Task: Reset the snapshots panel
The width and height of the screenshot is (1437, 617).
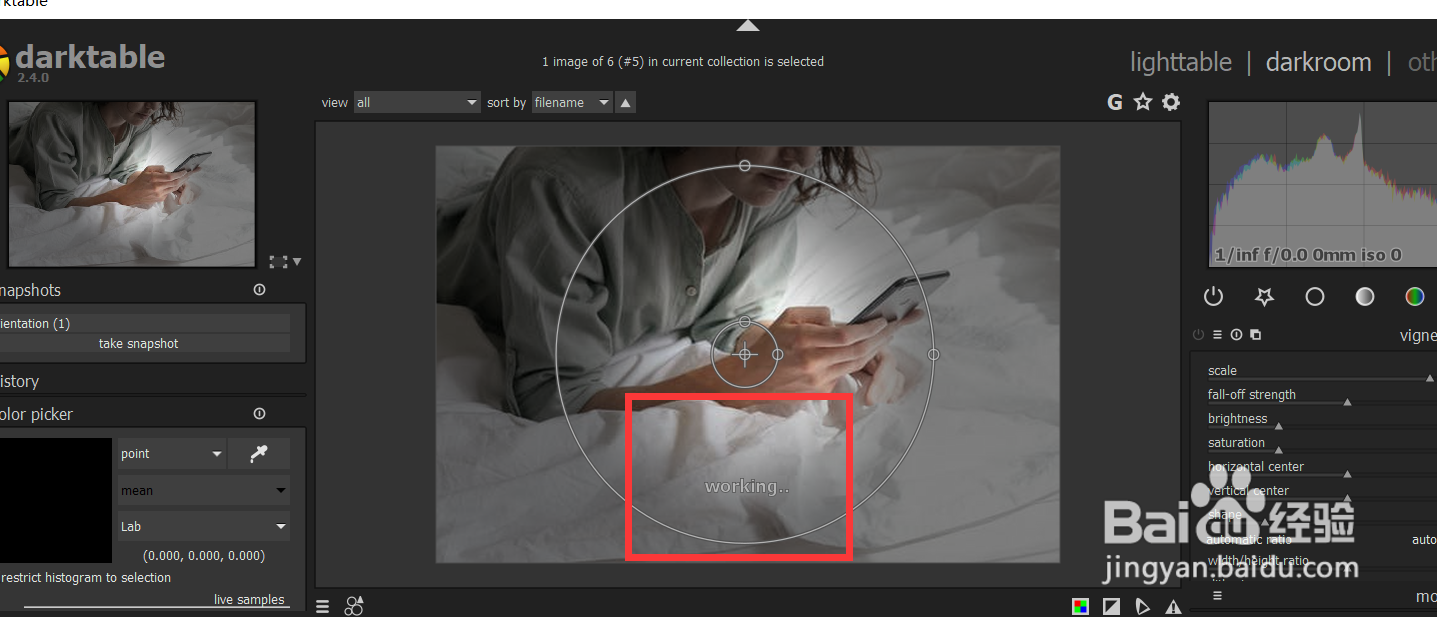Action: pos(260,290)
